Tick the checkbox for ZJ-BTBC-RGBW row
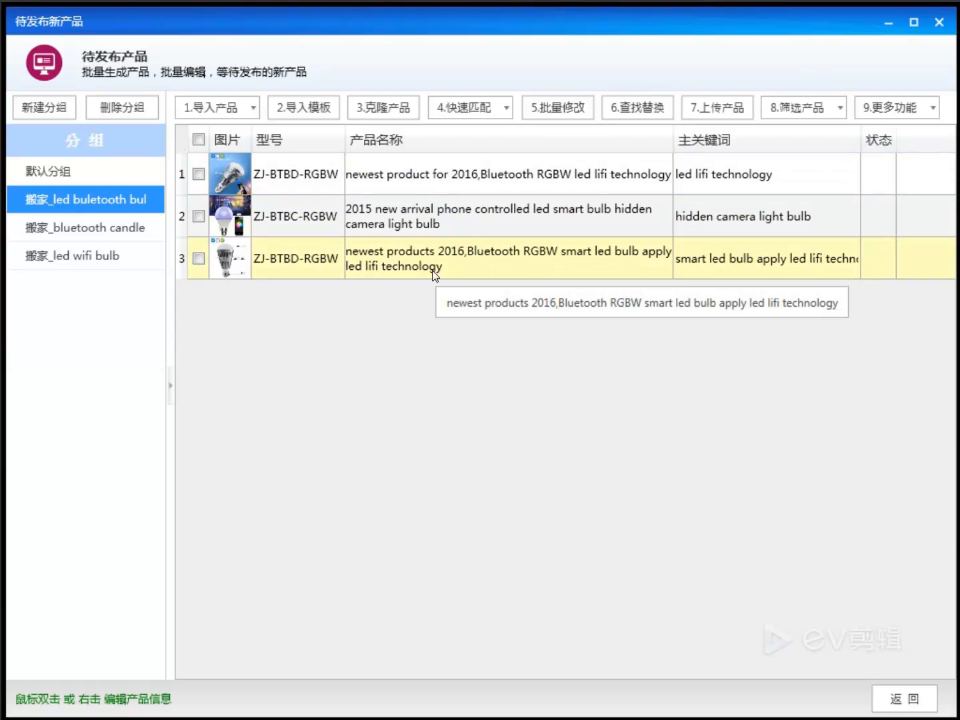This screenshot has width=960, height=720. (x=198, y=216)
